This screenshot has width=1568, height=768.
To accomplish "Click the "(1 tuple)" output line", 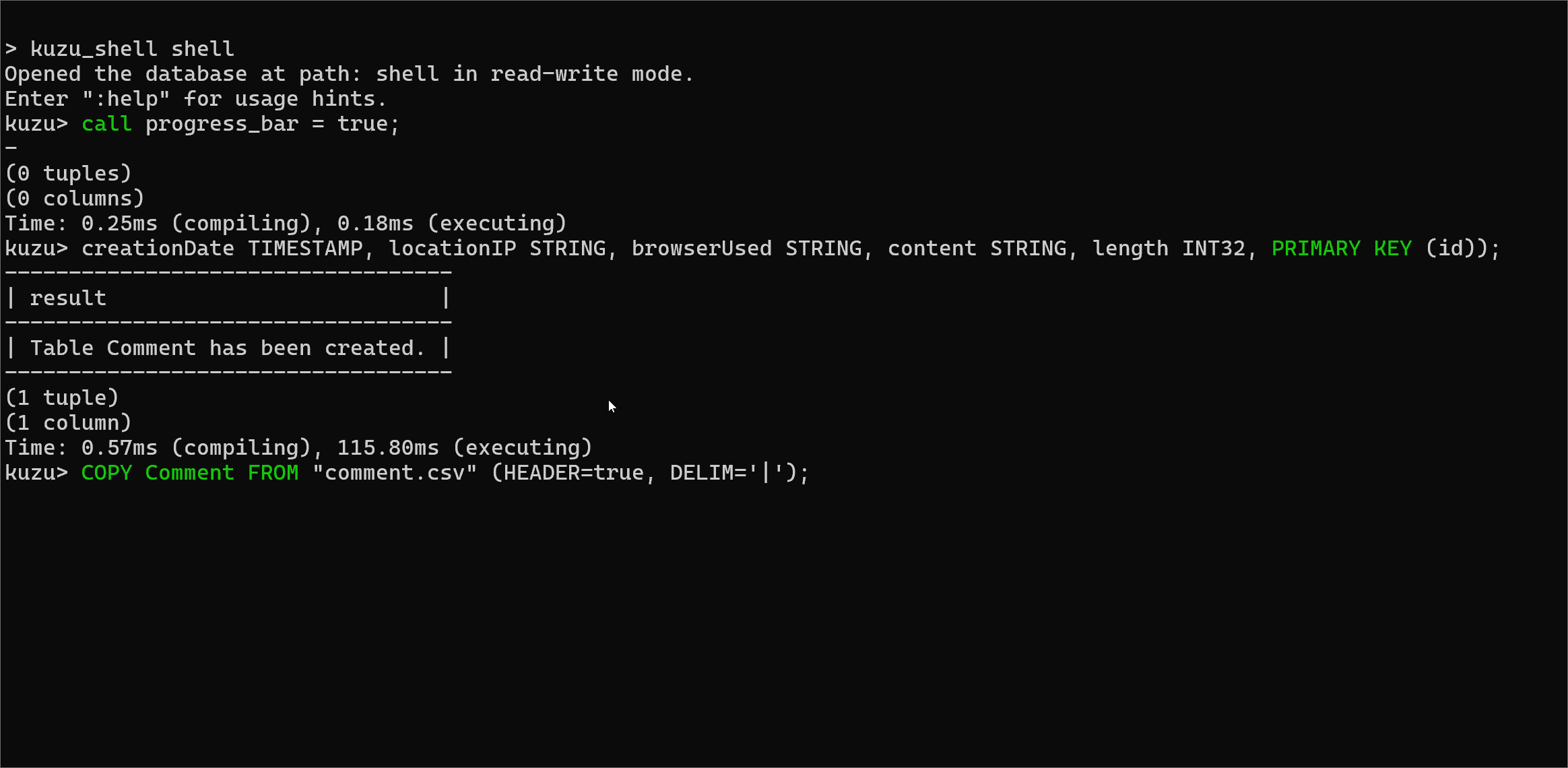I will [x=61, y=398].
